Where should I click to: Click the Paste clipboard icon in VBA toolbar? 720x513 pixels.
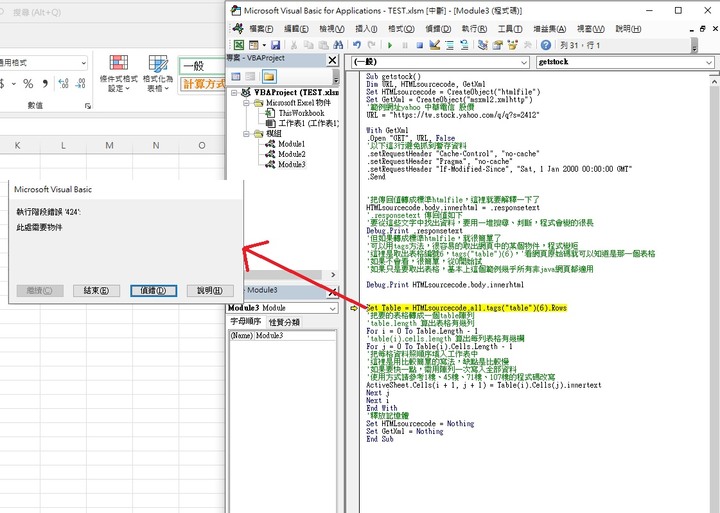[323, 45]
